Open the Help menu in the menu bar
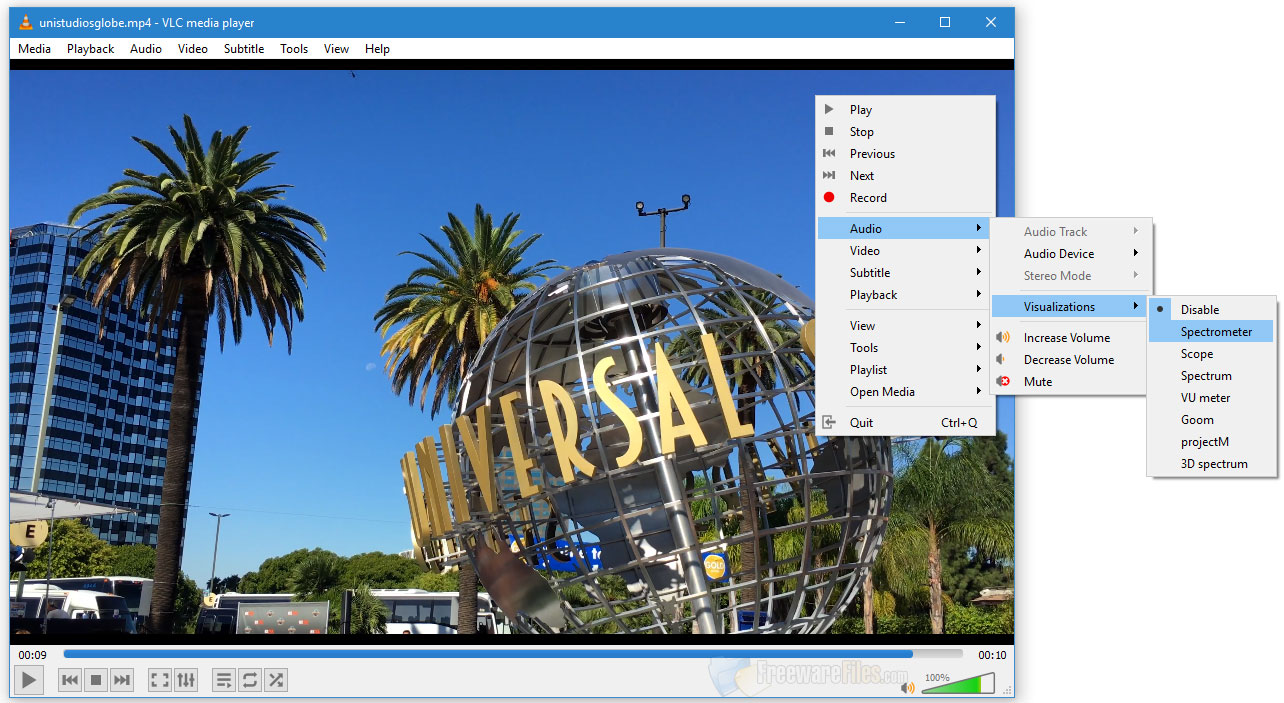The width and height of the screenshot is (1284, 703). pos(377,49)
